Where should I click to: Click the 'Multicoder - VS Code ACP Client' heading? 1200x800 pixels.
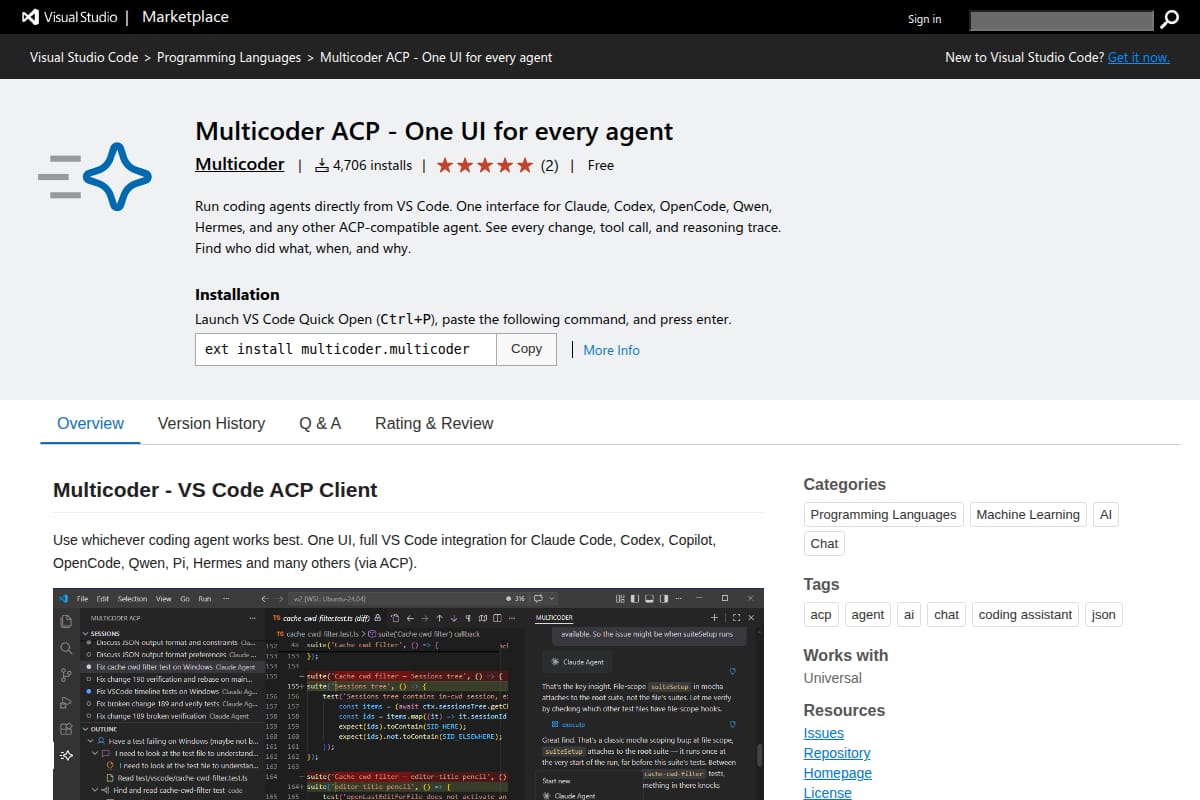click(x=215, y=490)
